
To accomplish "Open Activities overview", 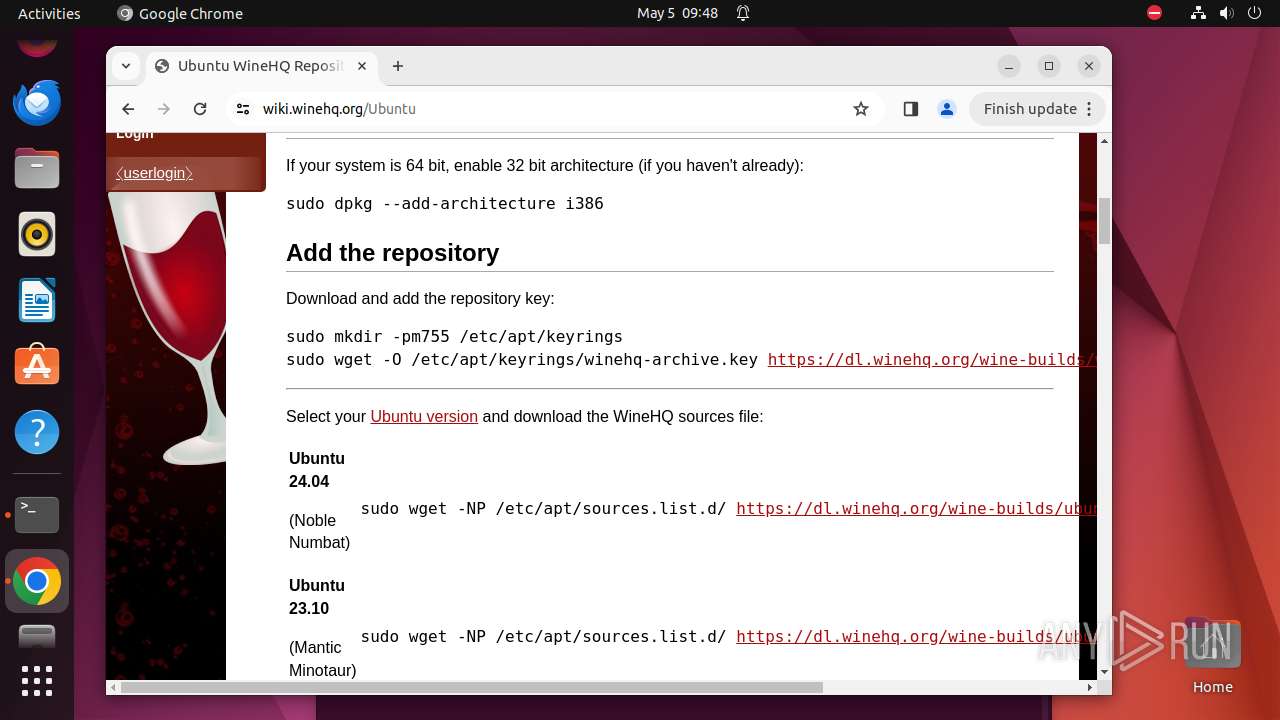I will coord(49,13).
